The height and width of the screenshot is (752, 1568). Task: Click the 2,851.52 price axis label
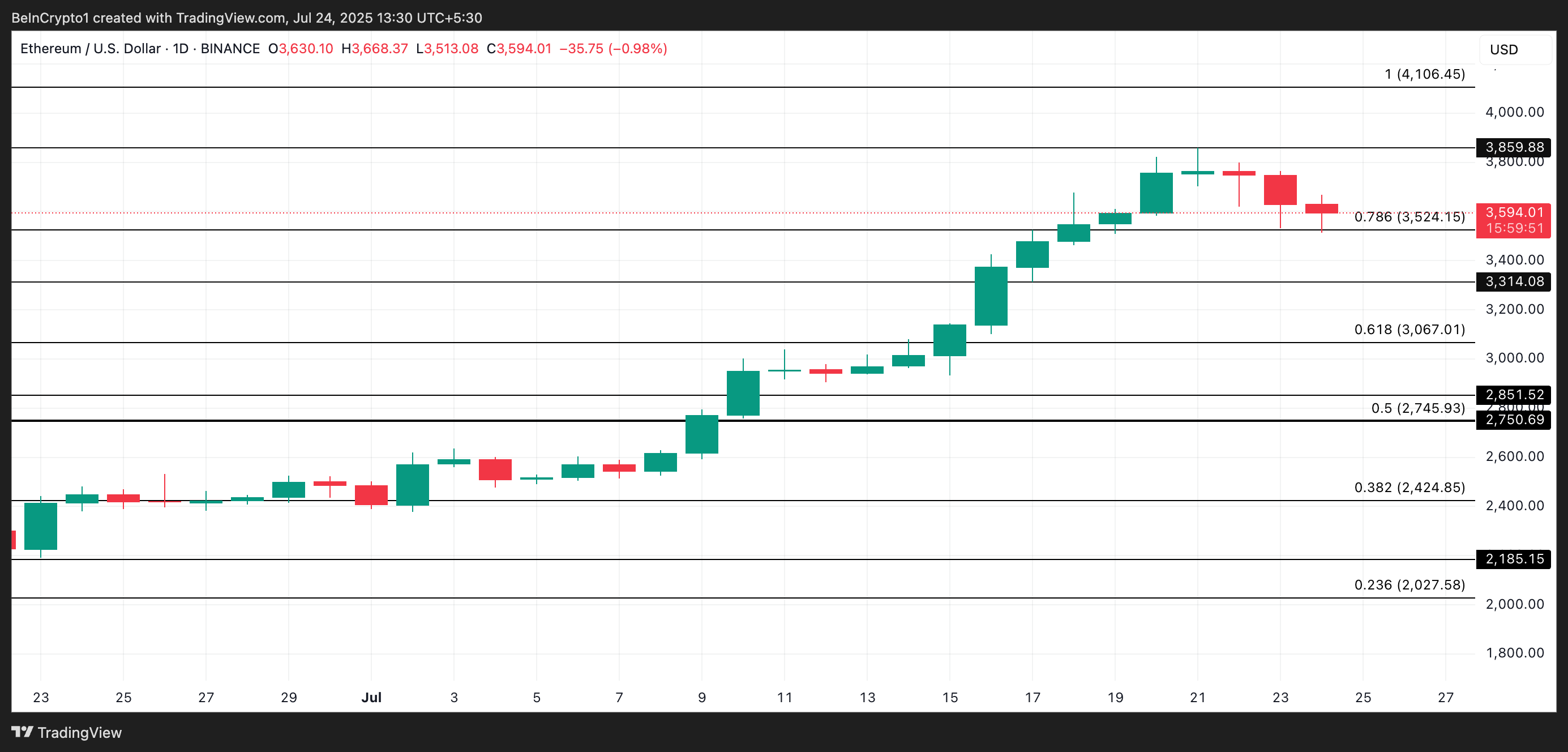point(1513,395)
